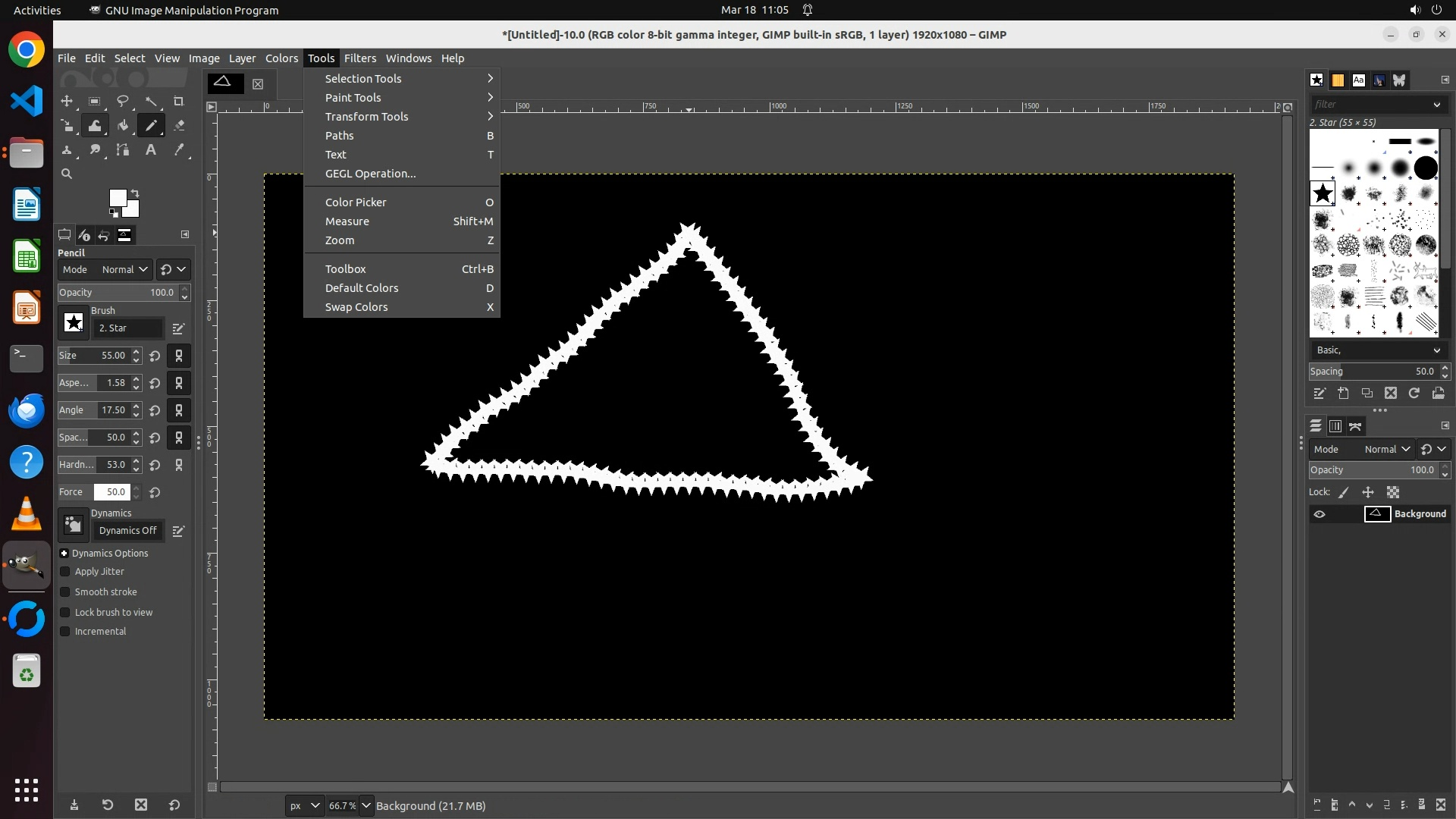Click the foreground color swatch
The height and width of the screenshot is (819, 1456).
117,199
